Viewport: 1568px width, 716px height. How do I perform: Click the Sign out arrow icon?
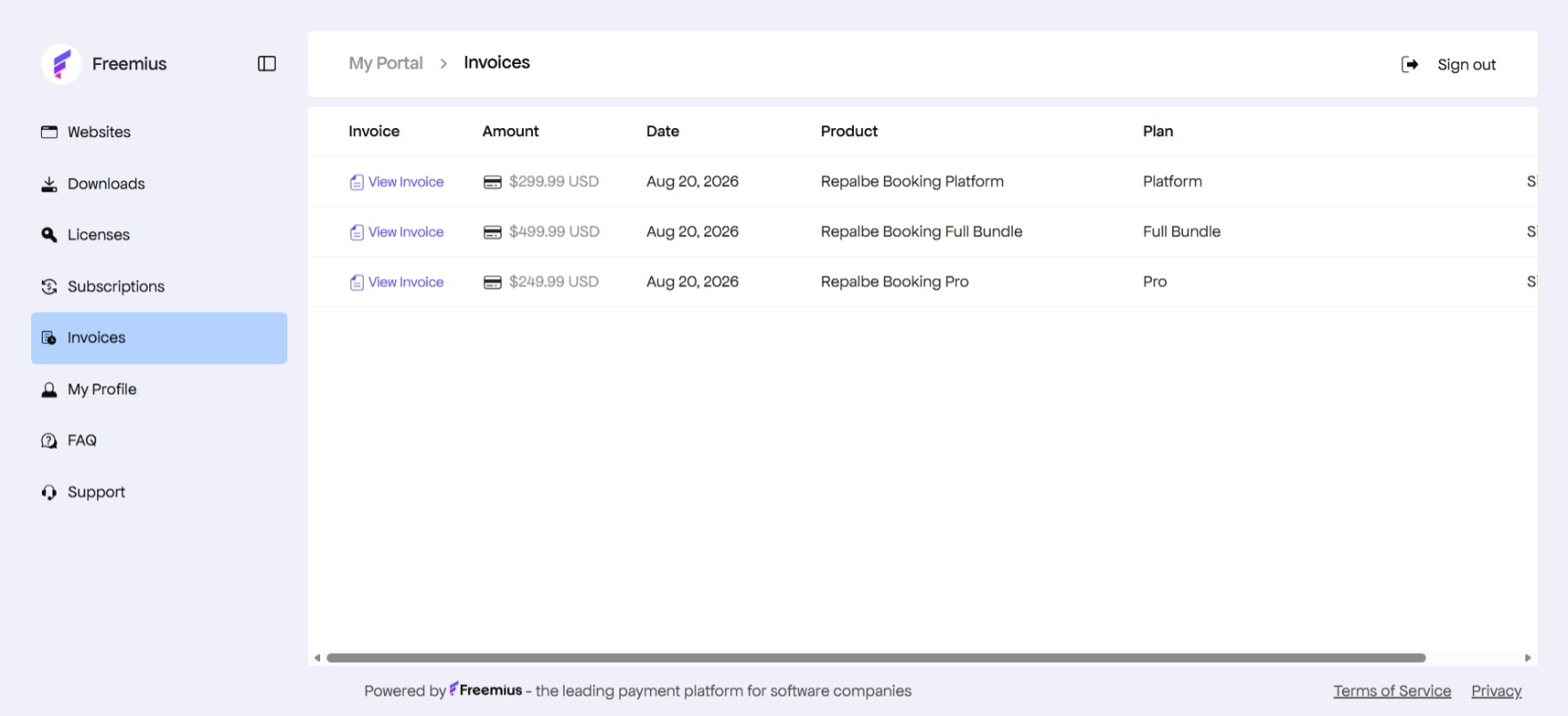coord(1410,64)
